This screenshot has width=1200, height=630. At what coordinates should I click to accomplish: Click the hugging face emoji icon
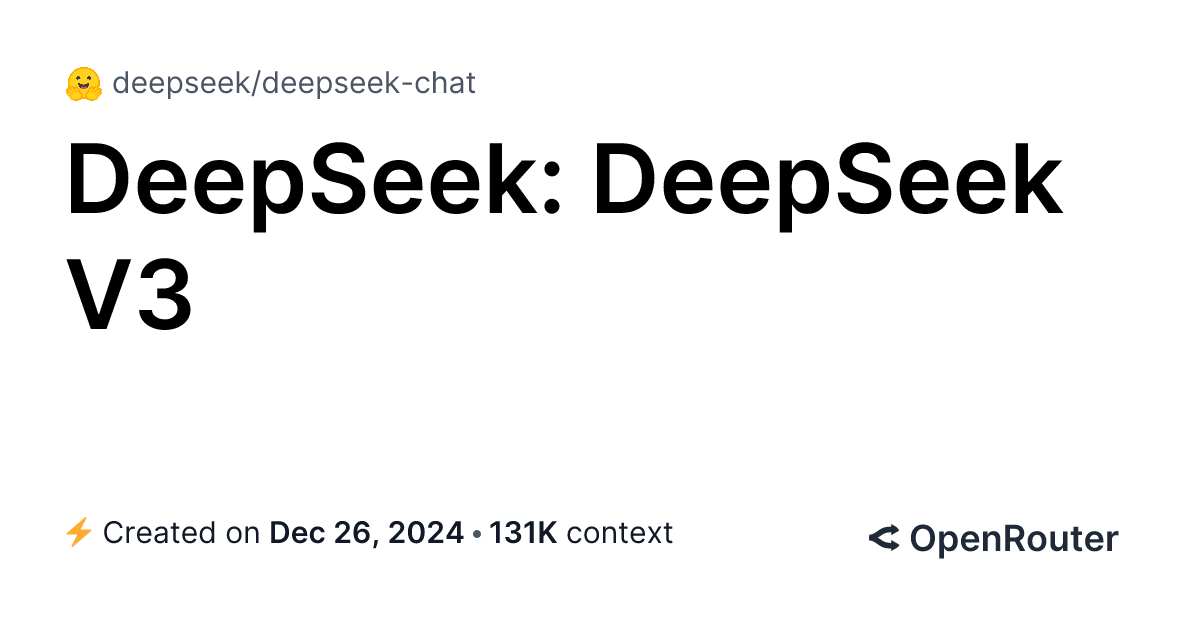84,84
